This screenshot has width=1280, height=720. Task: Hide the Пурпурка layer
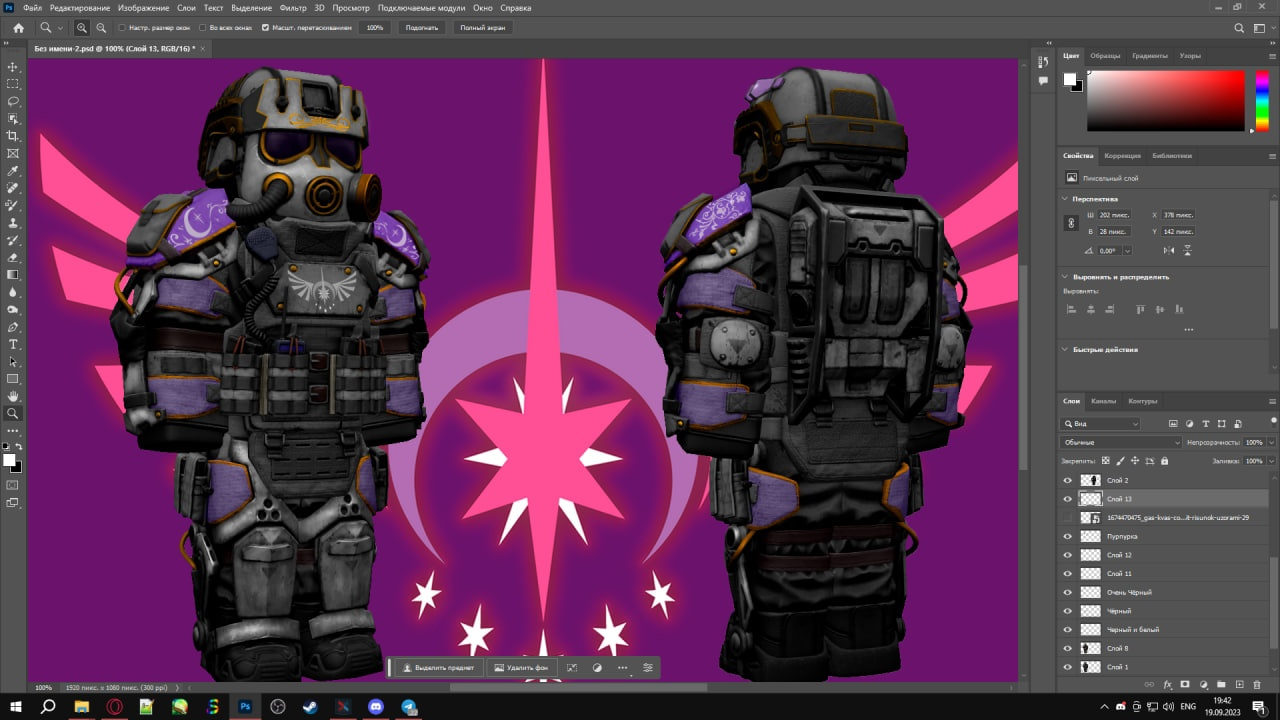tap(1067, 537)
